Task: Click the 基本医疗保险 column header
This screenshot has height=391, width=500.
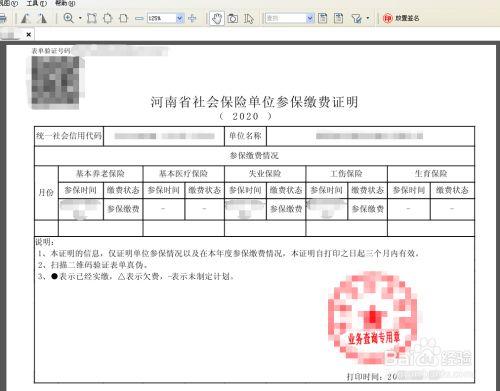Action: (183, 174)
